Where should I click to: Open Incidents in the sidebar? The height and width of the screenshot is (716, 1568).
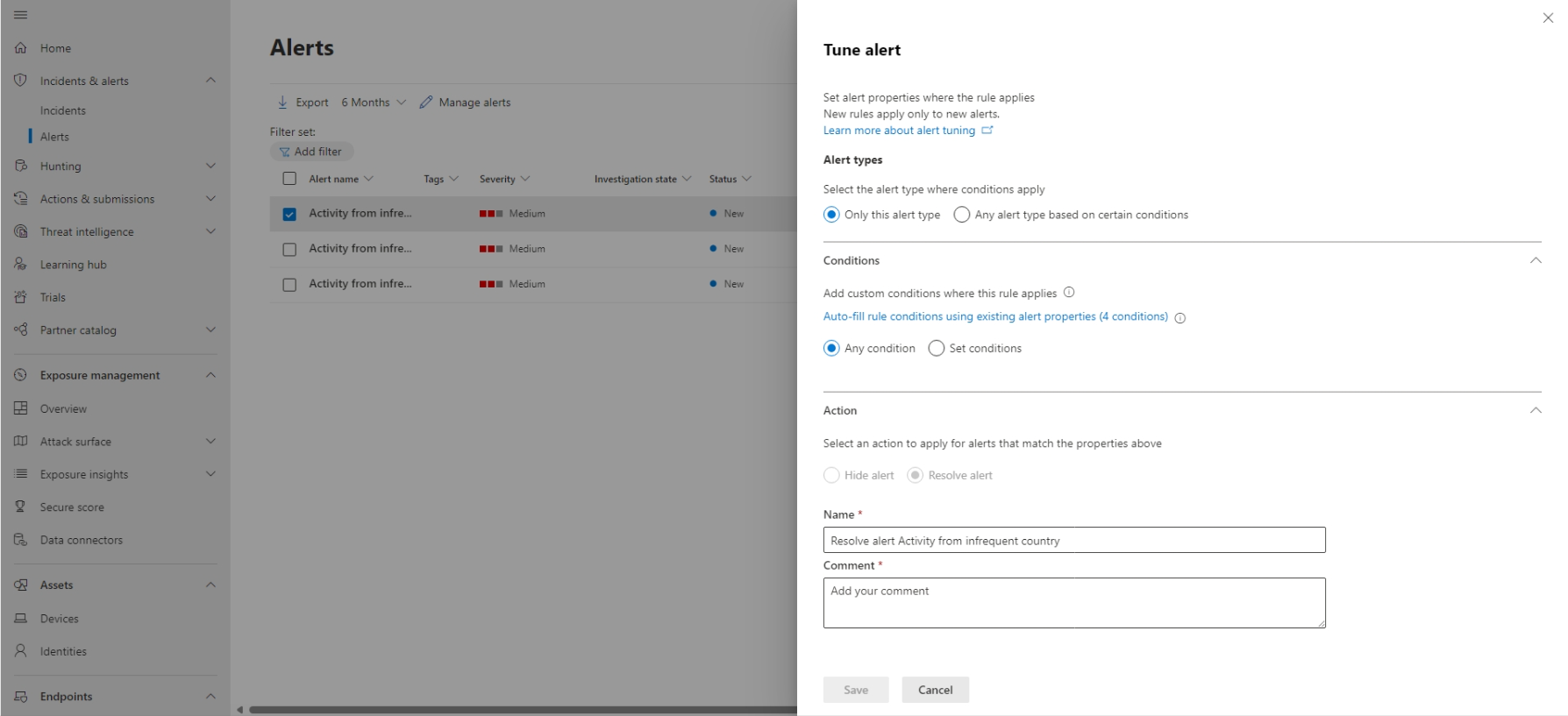pyautogui.click(x=63, y=110)
